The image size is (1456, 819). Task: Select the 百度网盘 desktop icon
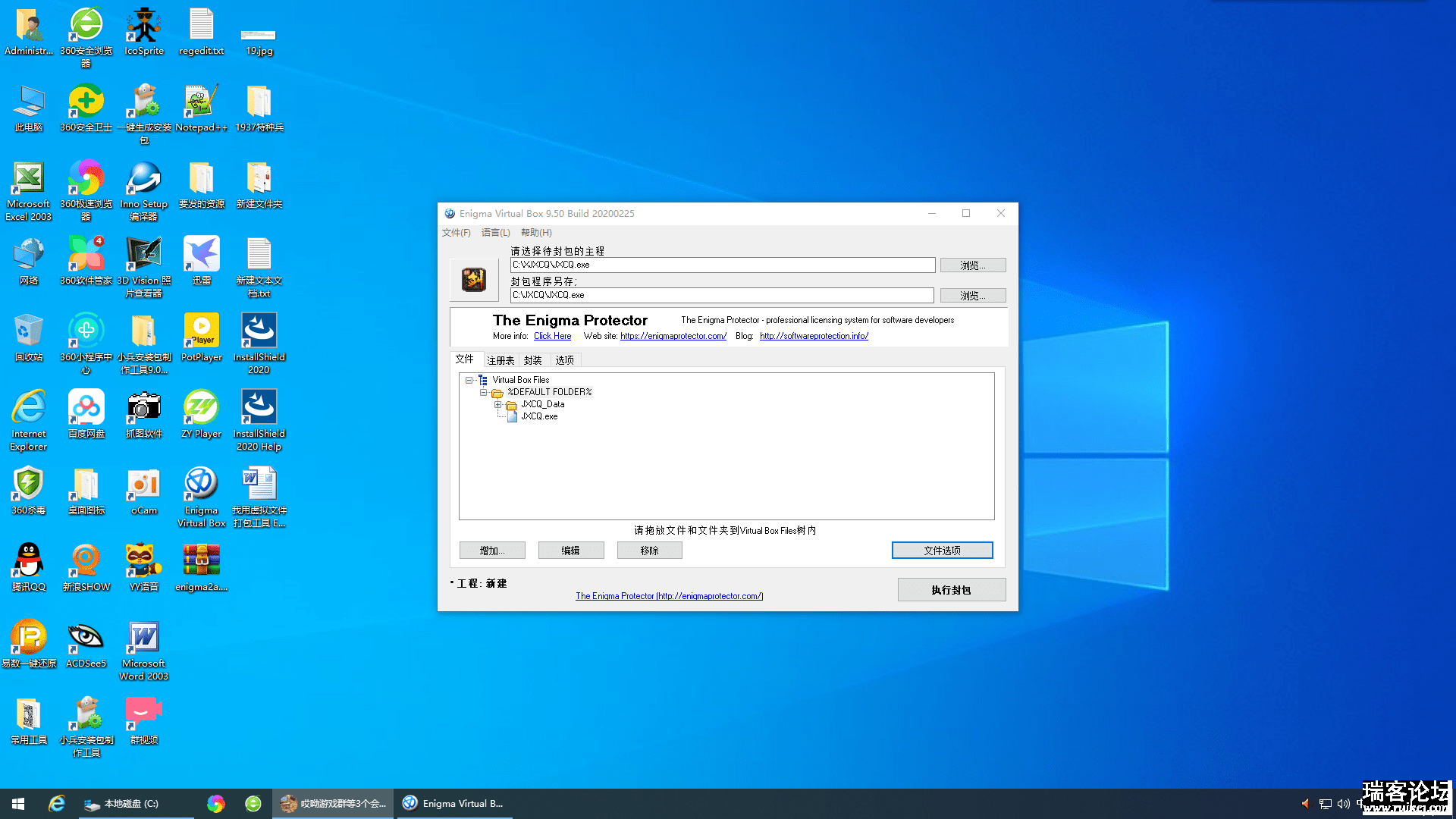click(x=86, y=414)
